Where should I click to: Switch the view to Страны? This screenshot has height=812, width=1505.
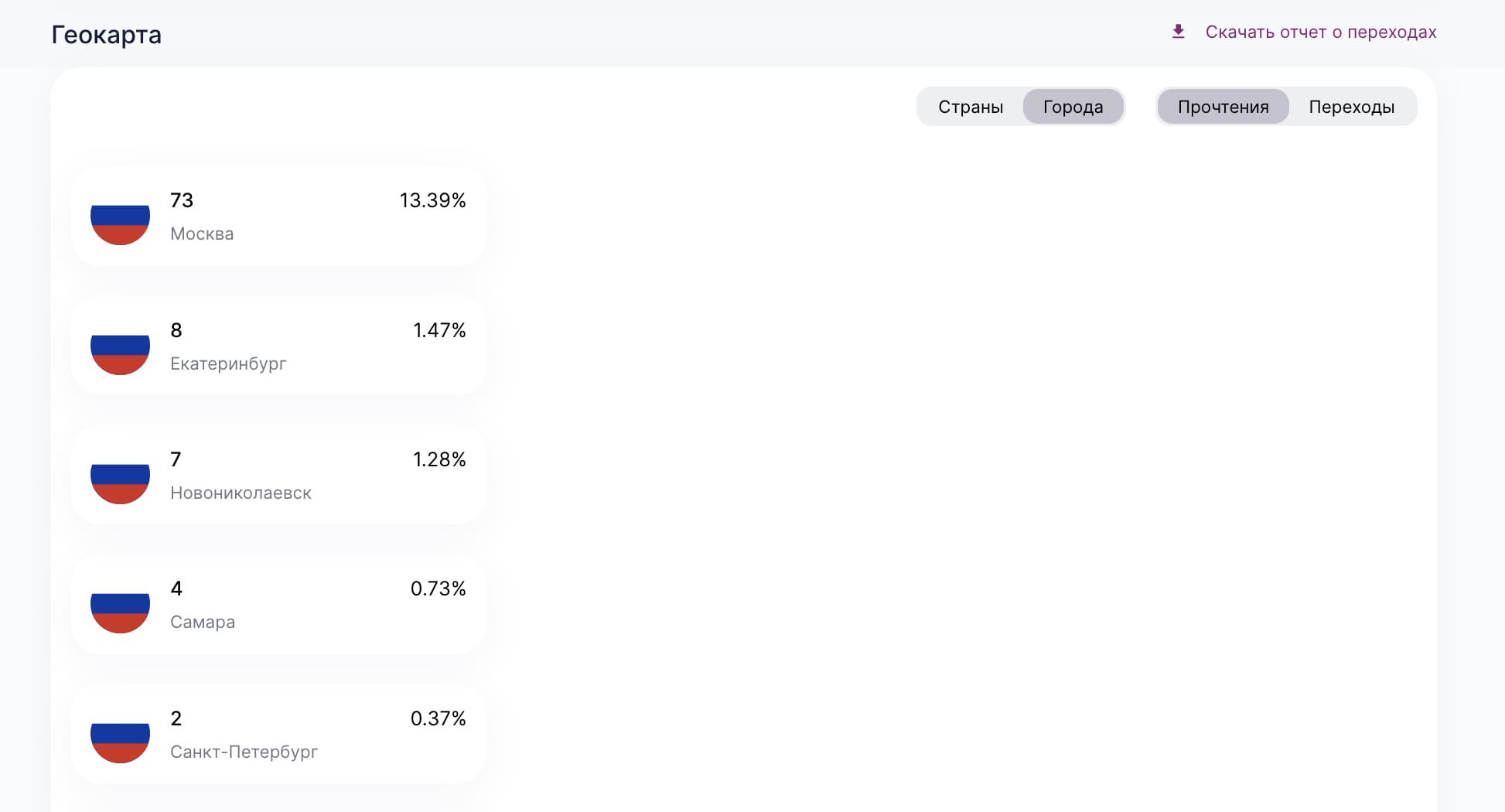[x=971, y=107]
